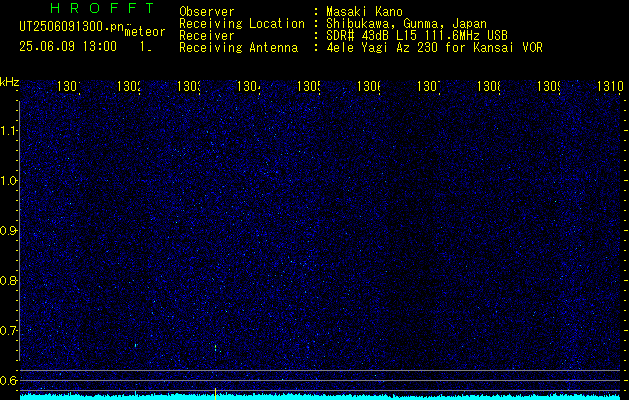Click the receiver info SDR# 43dB L15 111.6MHz USB
The height and width of the screenshot is (400, 629).
(417, 36)
